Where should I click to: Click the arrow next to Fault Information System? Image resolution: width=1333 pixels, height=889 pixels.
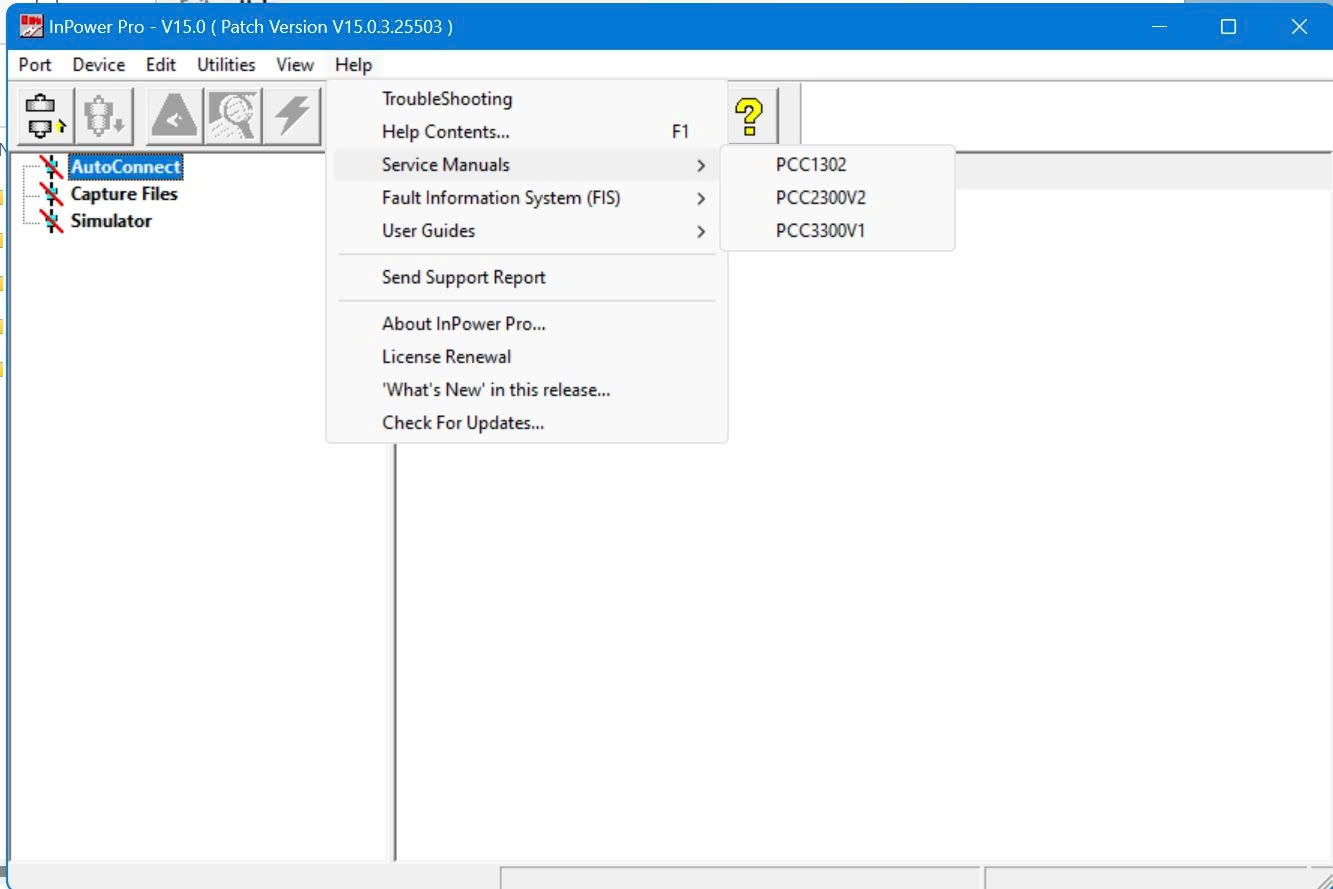[x=701, y=199]
